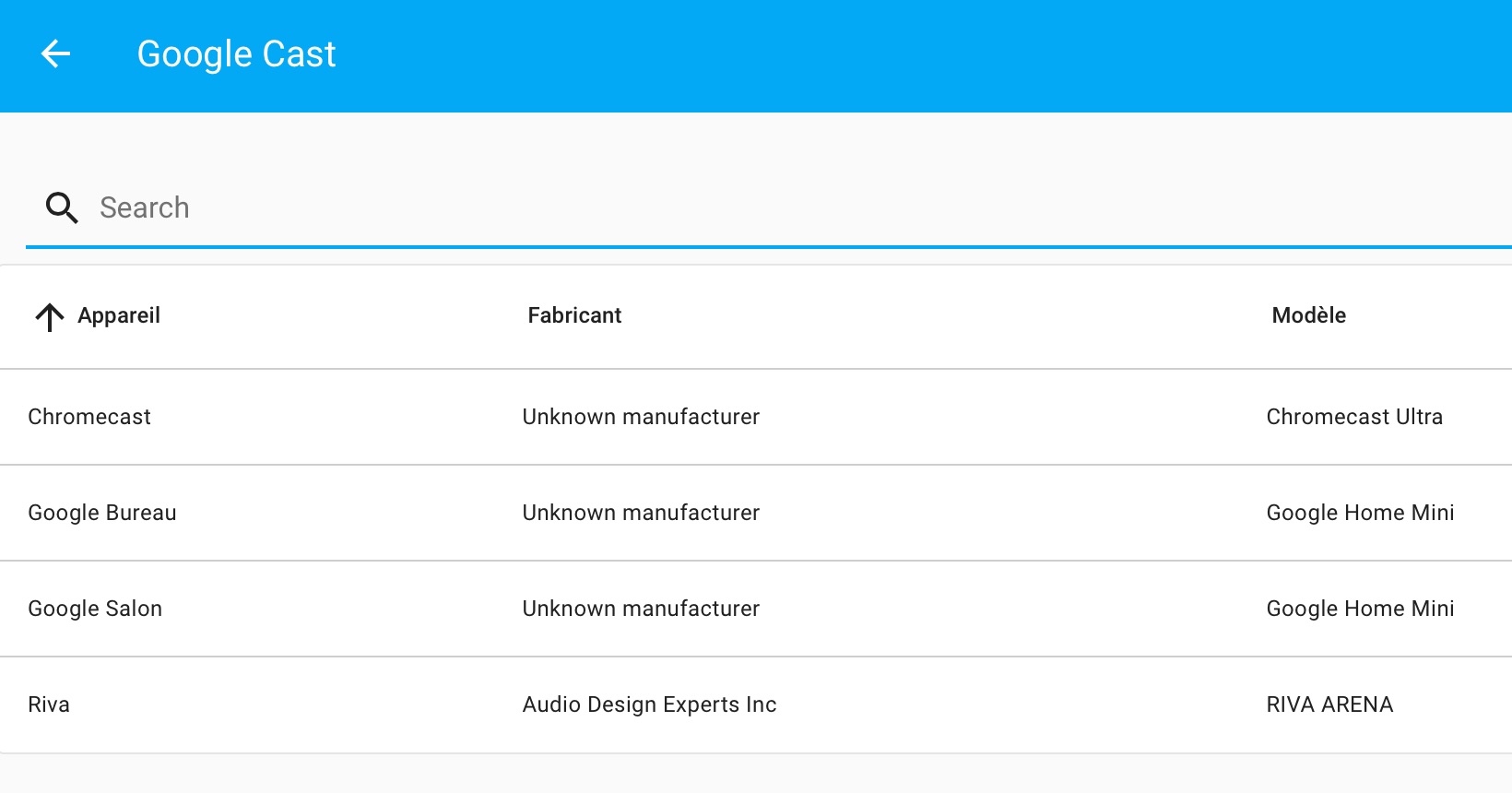This screenshot has height=793, width=1512.
Task: Toggle sort arrow next to Appareil
Action: (x=50, y=316)
